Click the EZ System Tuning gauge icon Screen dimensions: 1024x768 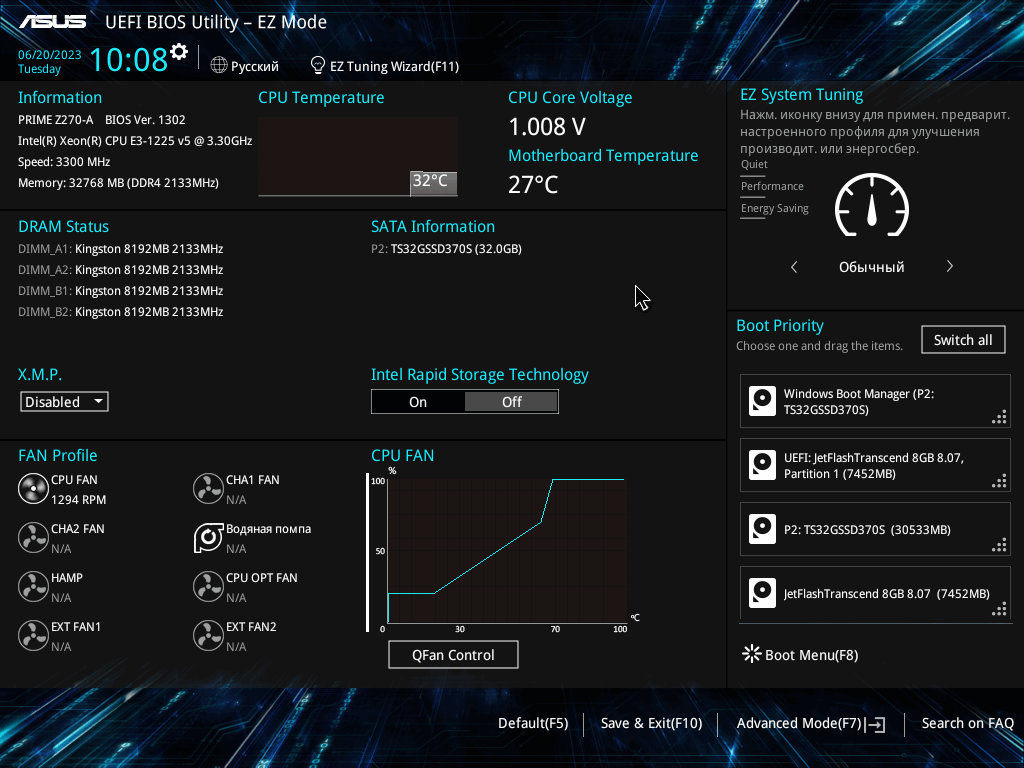(x=872, y=205)
